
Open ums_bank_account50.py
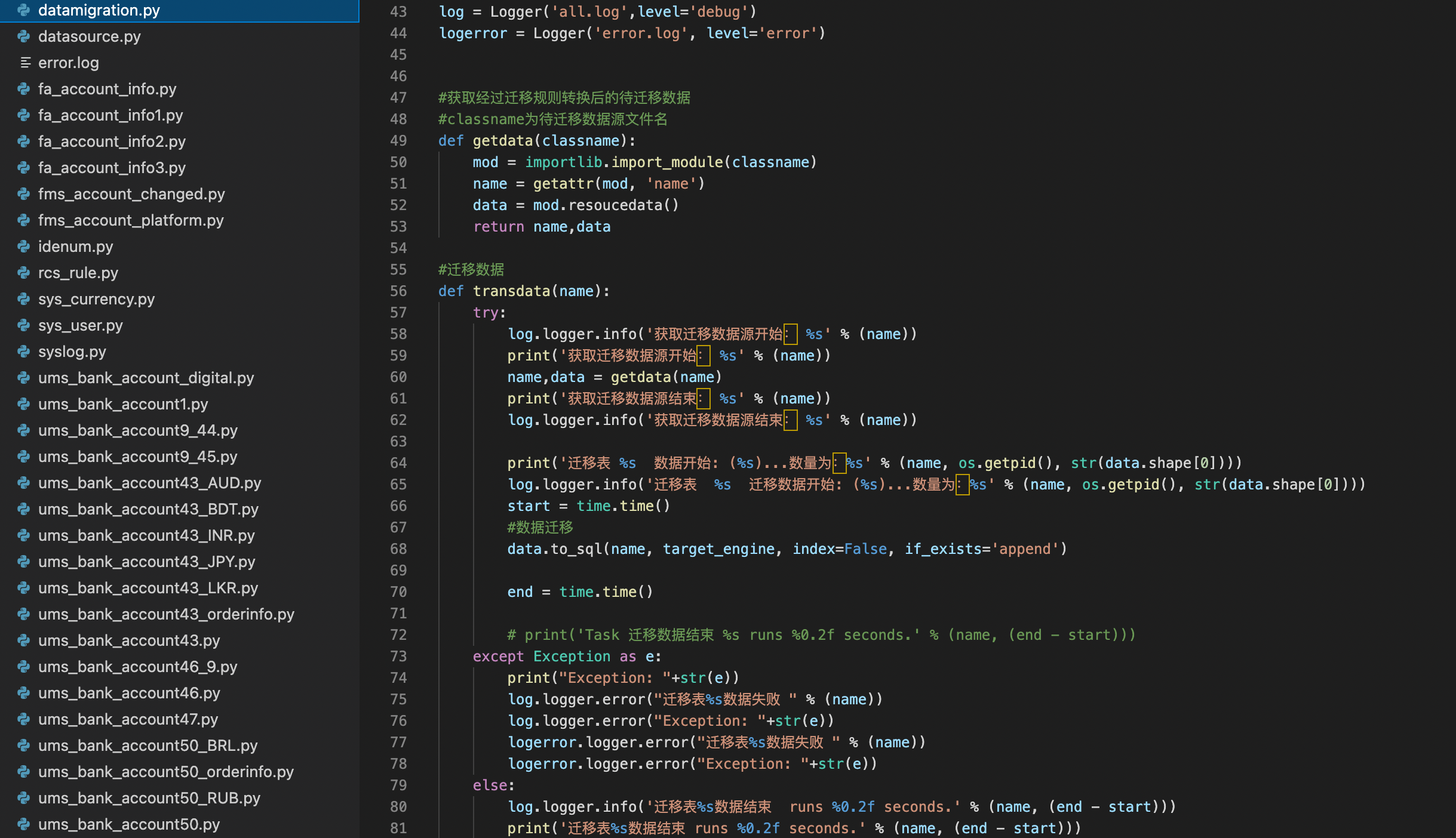179,824
